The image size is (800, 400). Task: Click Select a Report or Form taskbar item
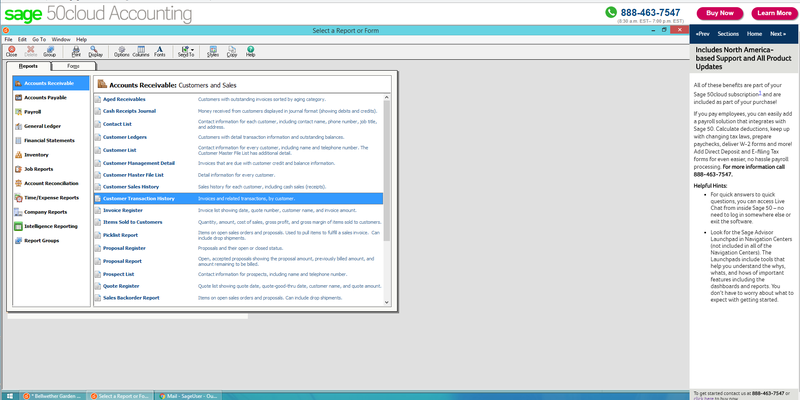[120, 396]
